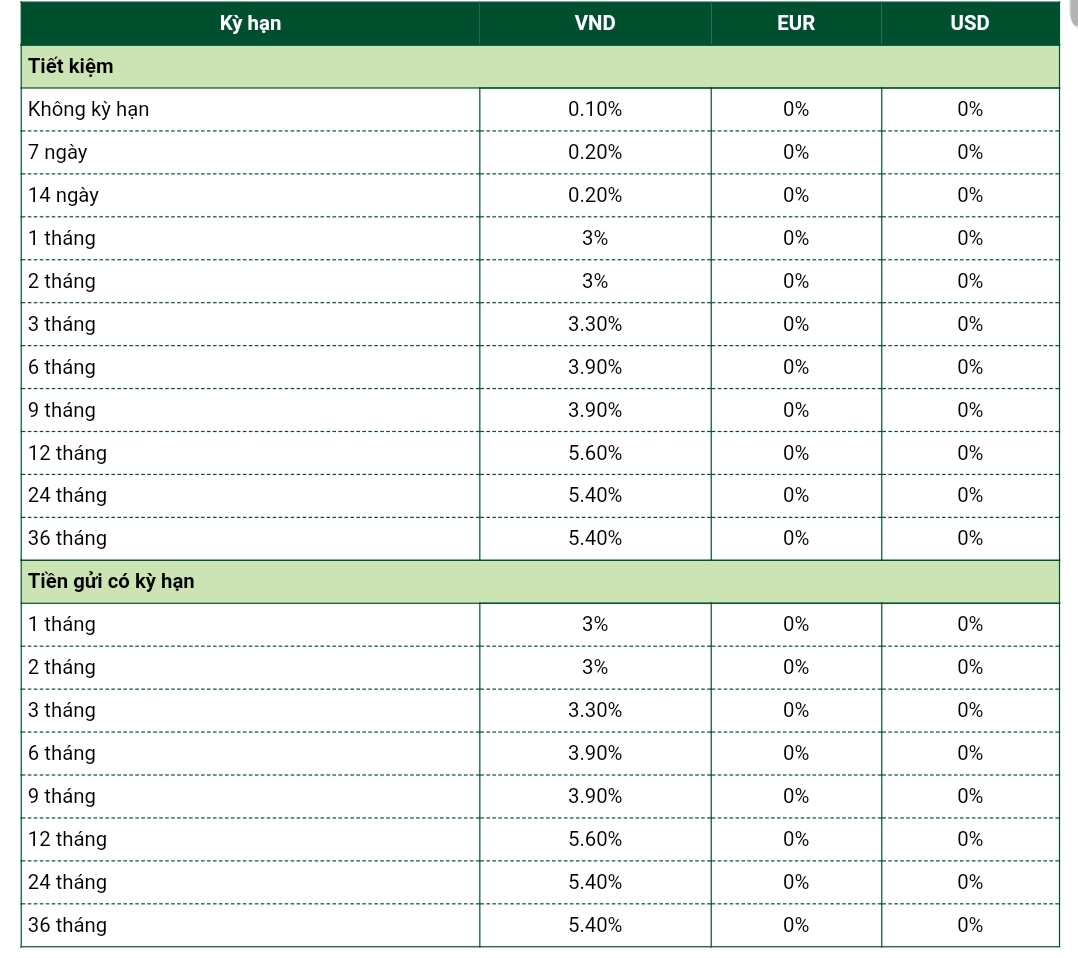The image size is (1078, 958).
Task: Click the 0.10% VND rate cell
Action: coord(595,109)
